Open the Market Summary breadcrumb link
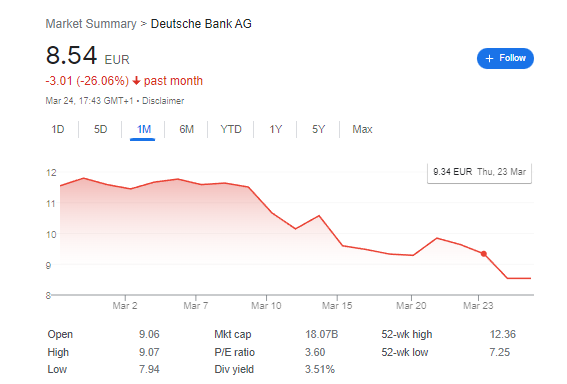The height and width of the screenshot is (384, 567). tap(91, 24)
